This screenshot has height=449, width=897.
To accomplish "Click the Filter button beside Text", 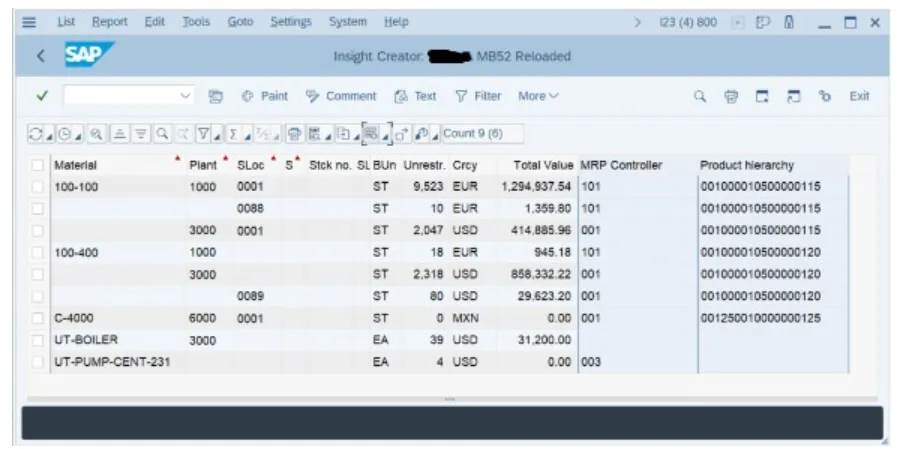I will (x=478, y=96).
